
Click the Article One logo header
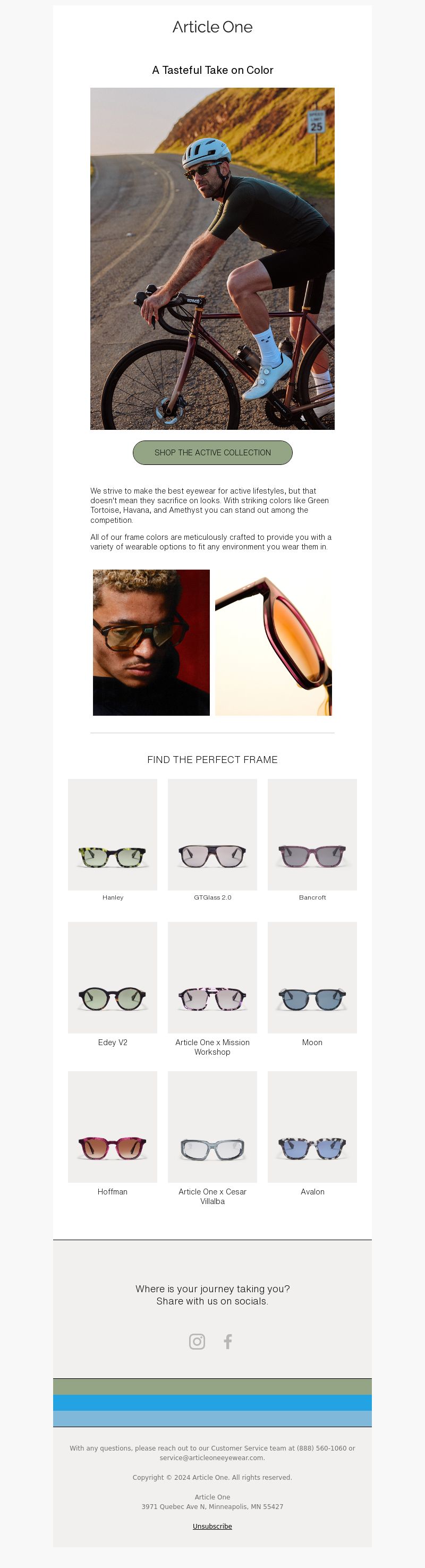point(212,27)
